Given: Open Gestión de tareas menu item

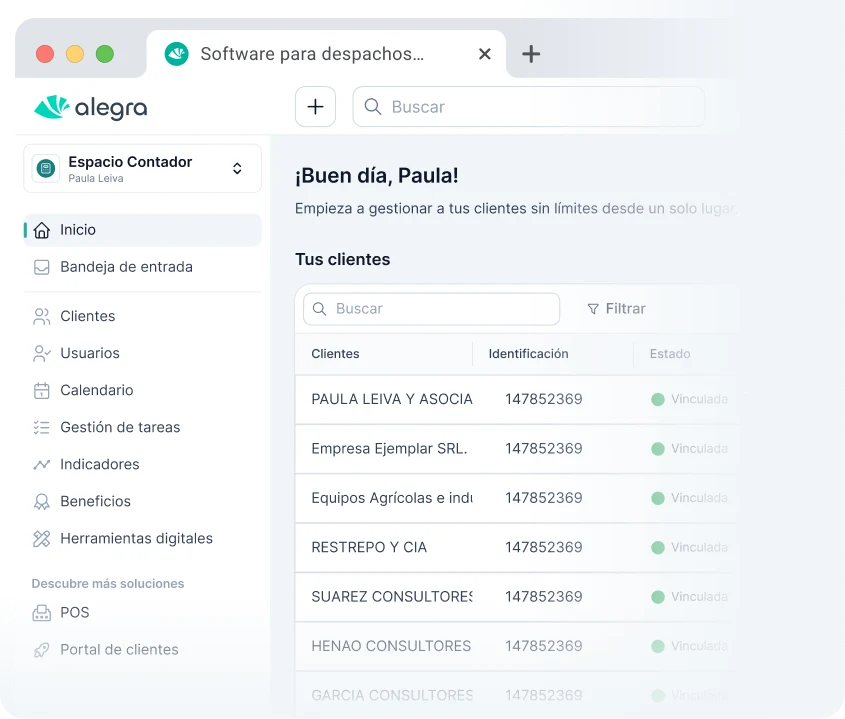Looking at the screenshot, I should pyautogui.click(x=120, y=427).
